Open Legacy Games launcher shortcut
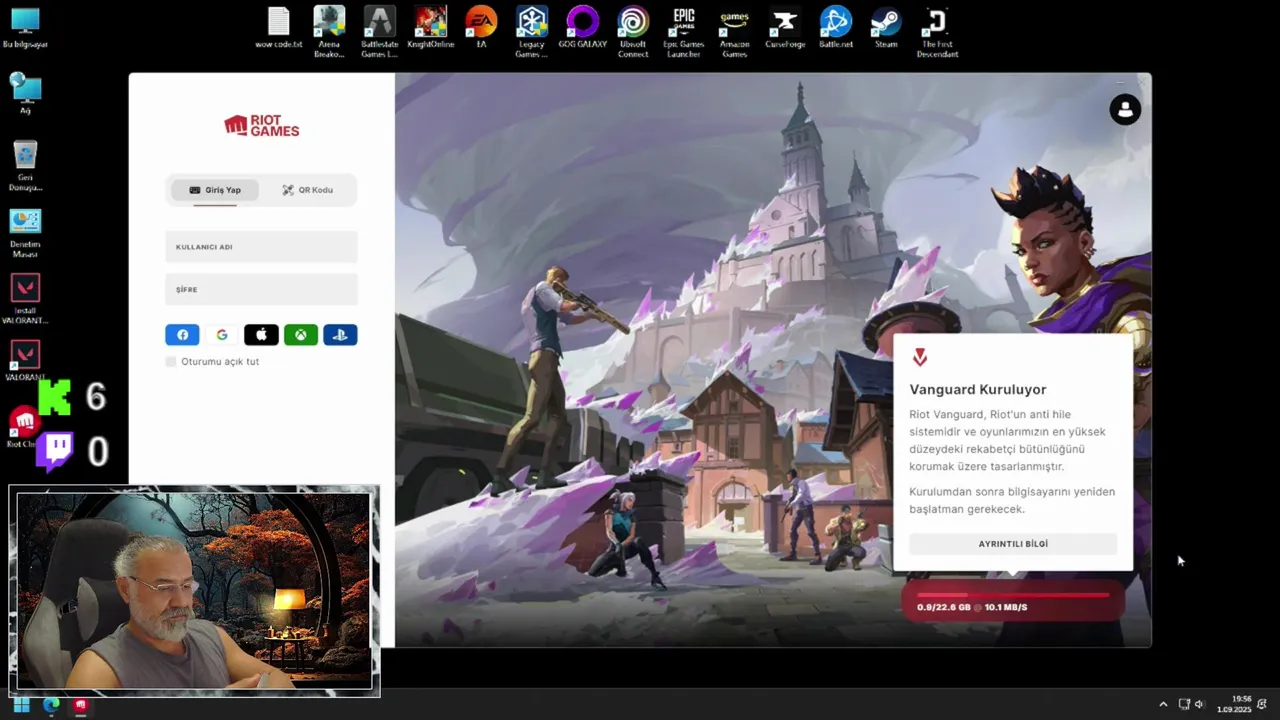 [x=531, y=32]
